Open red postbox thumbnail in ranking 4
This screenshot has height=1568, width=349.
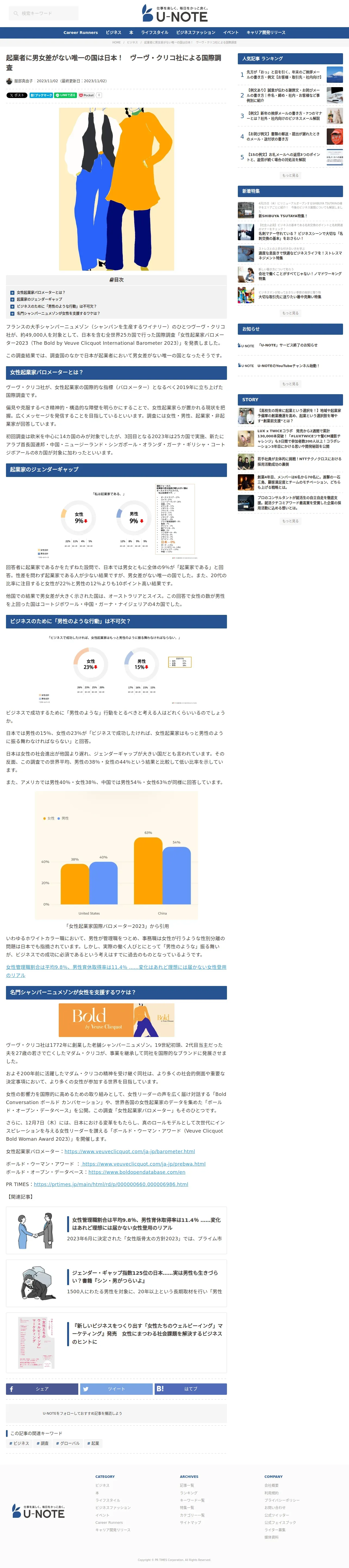334,136
